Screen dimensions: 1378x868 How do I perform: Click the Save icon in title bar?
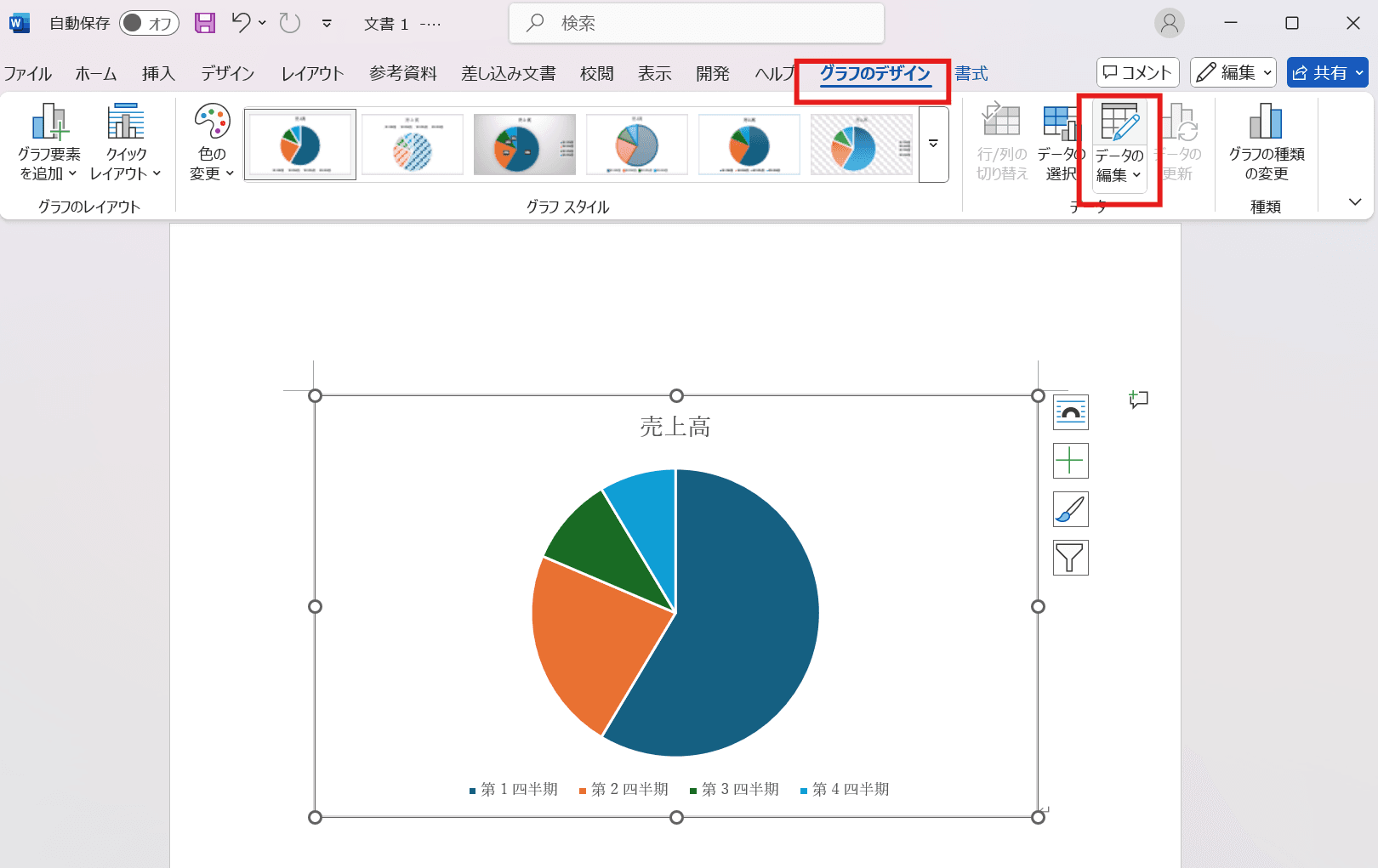click(x=205, y=23)
